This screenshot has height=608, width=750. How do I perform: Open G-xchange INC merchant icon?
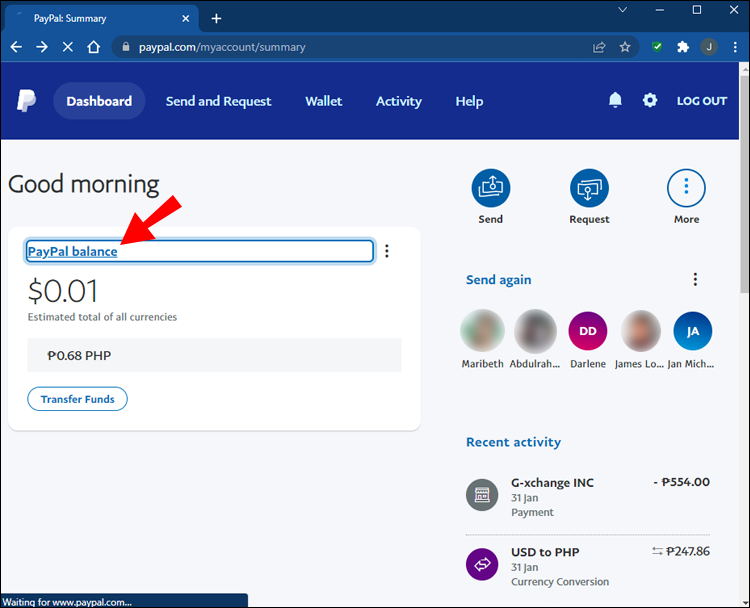point(482,495)
